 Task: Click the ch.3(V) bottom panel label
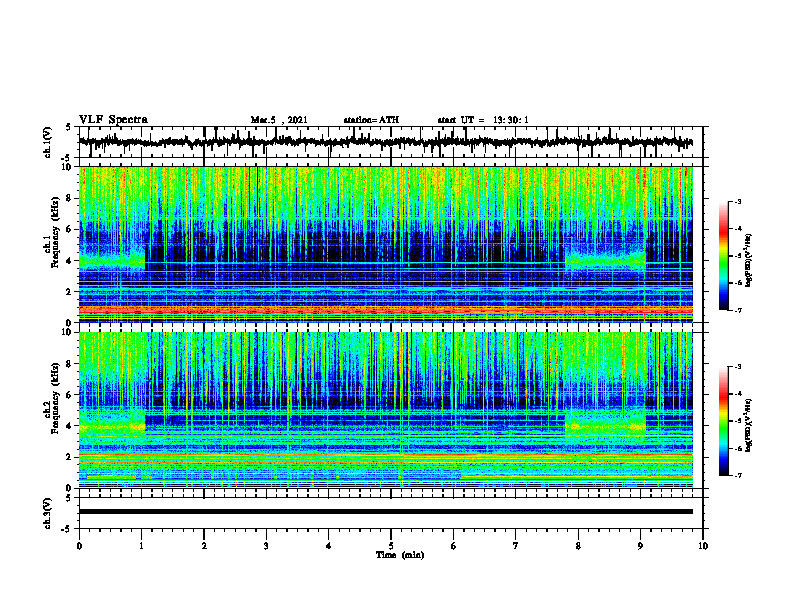pyautogui.click(x=48, y=514)
